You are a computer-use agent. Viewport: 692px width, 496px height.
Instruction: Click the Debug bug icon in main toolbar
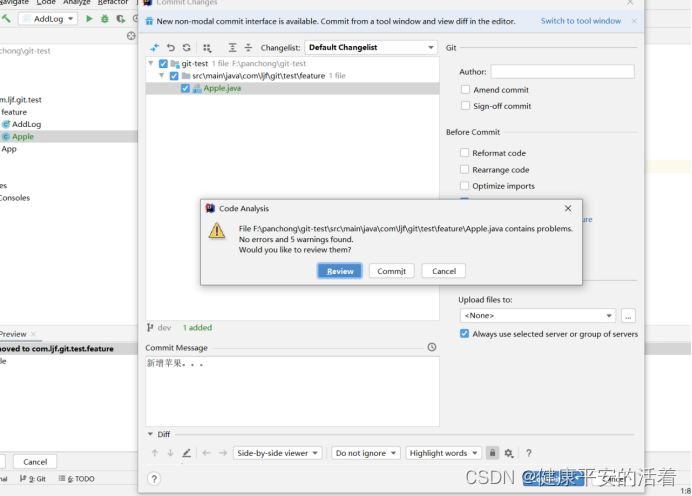coord(105,19)
